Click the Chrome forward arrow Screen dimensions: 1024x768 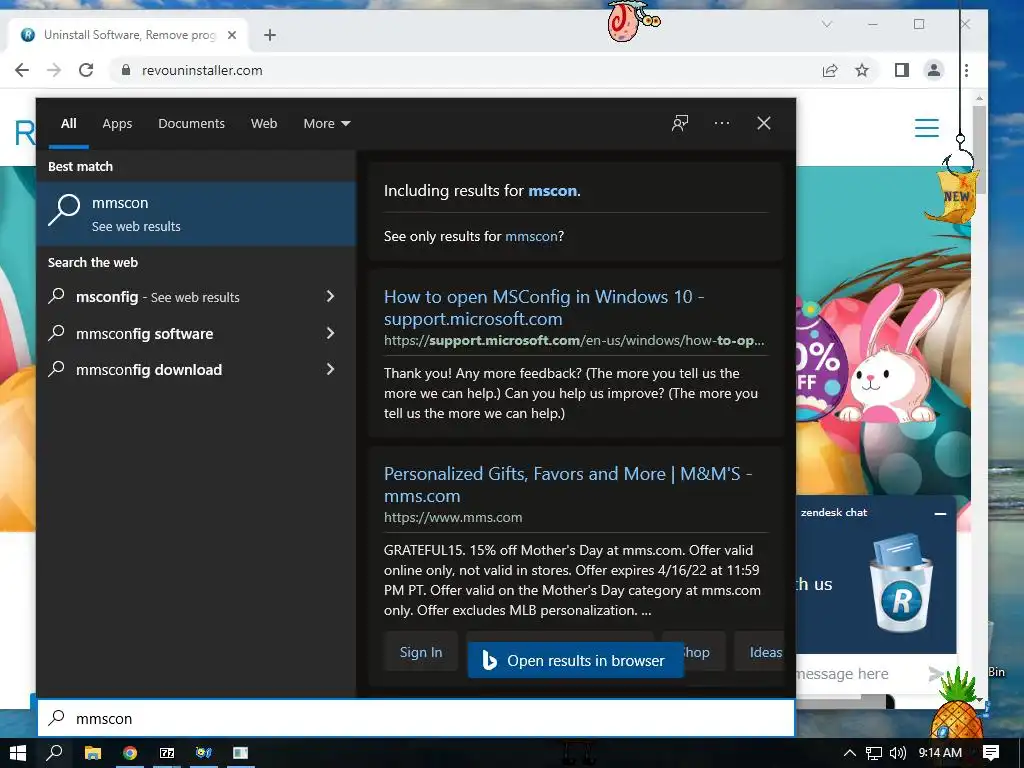[x=54, y=70]
